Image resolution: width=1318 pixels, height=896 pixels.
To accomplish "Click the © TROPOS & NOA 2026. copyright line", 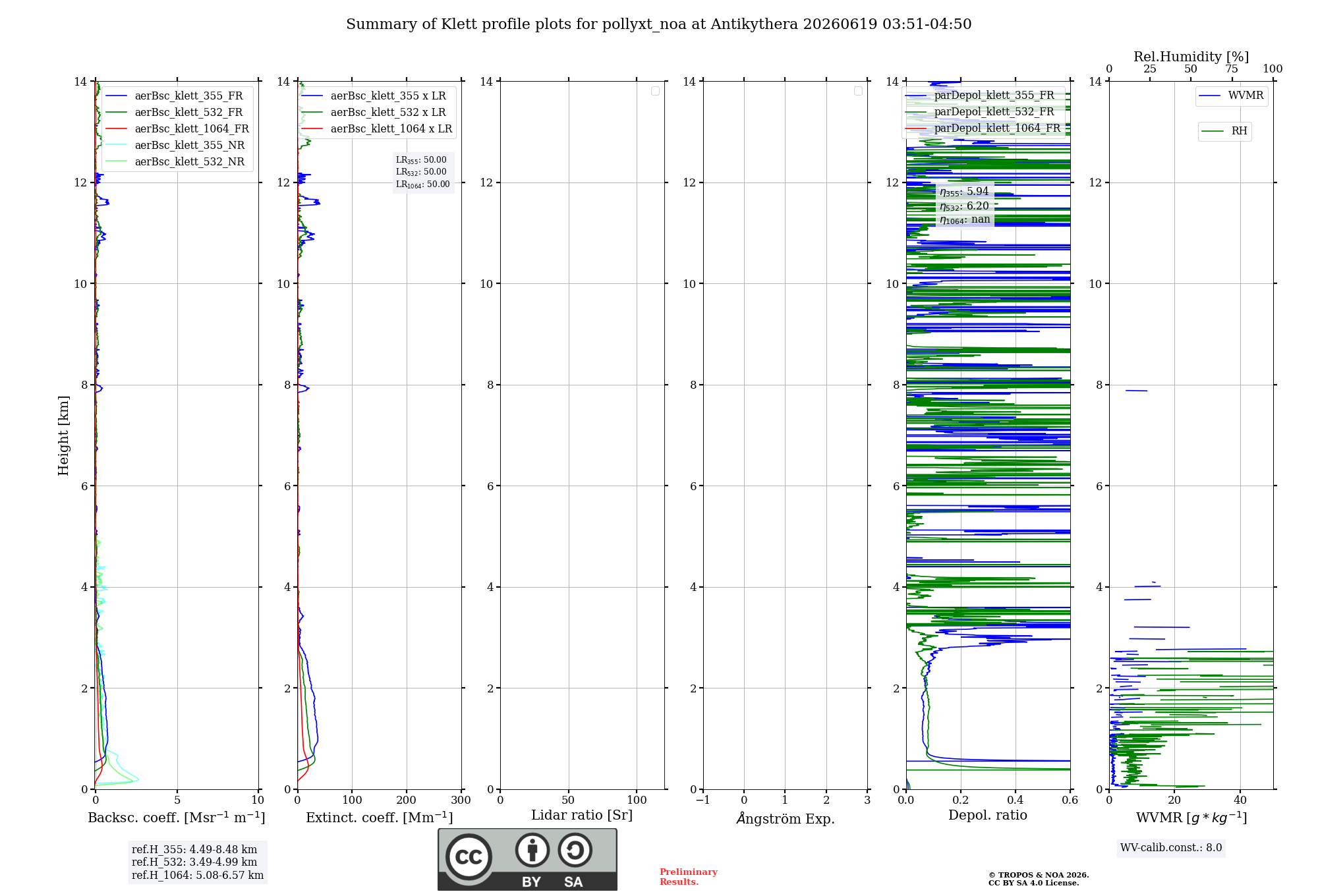I will point(1039,875).
